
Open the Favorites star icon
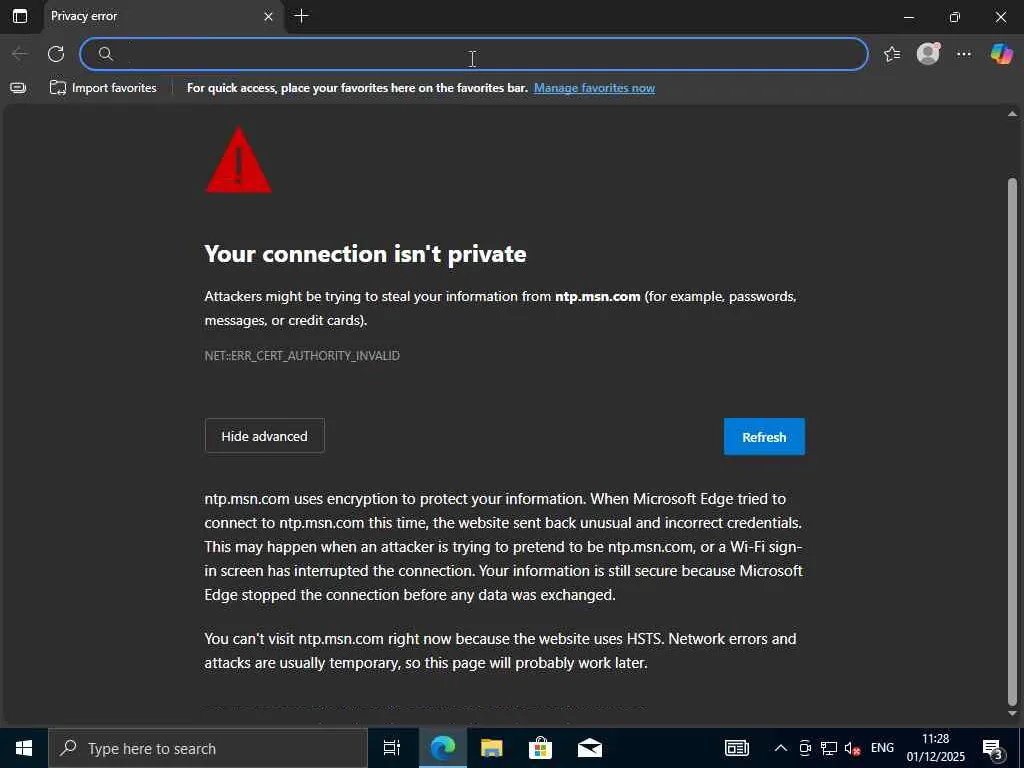pyautogui.click(x=892, y=54)
